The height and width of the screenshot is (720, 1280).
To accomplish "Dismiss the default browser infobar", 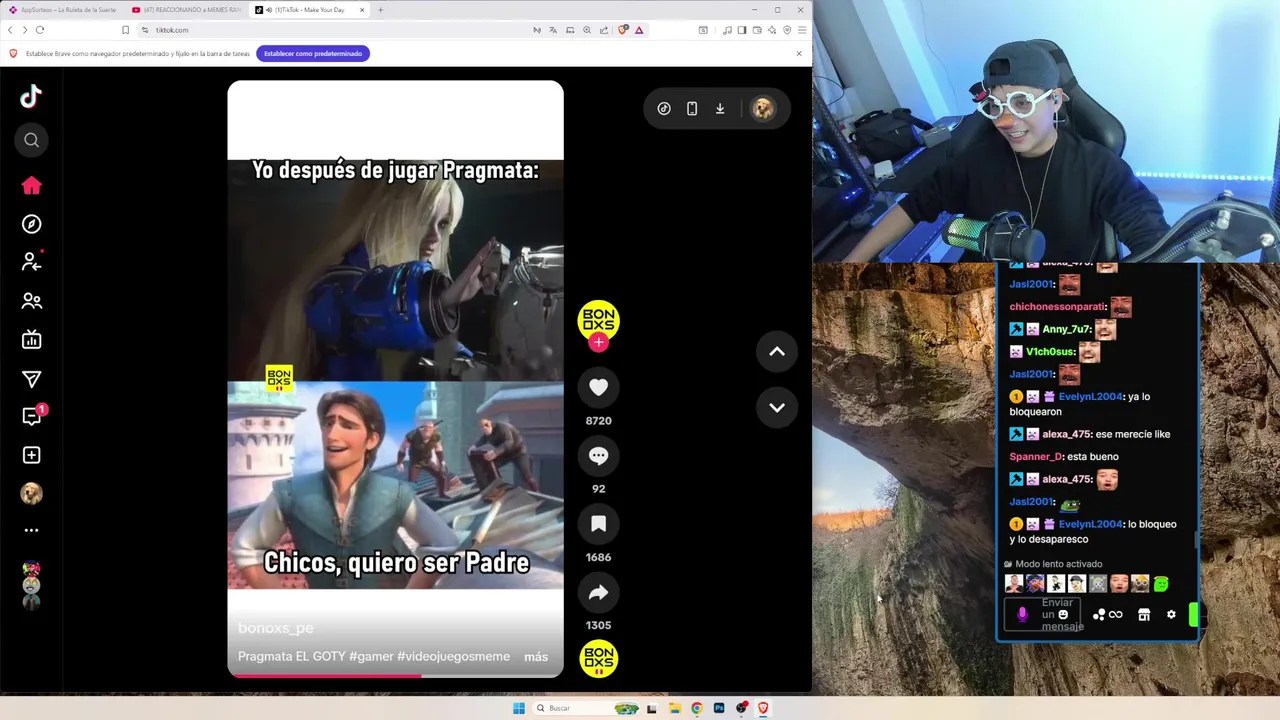I will coord(799,53).
